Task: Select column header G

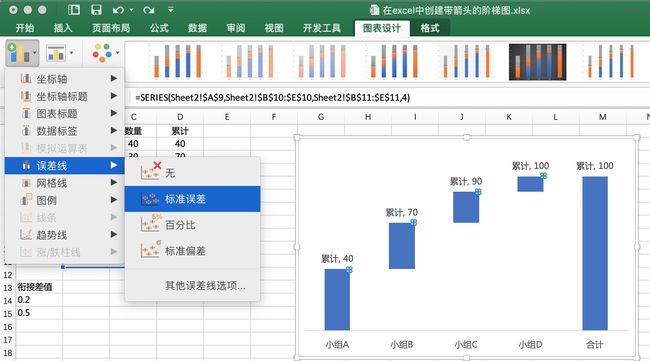Action: coord(320,117)
